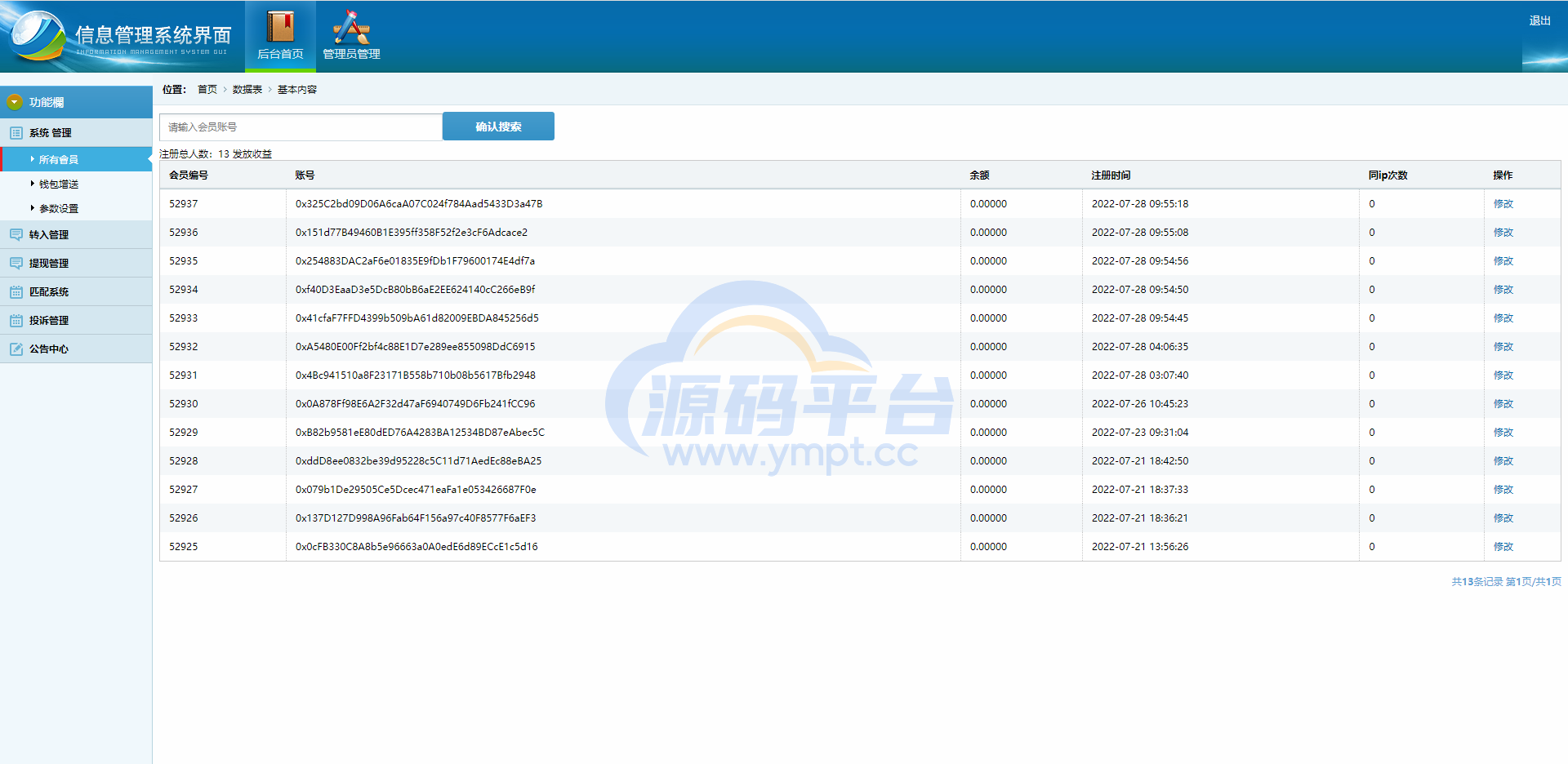The image size is (1568, 764).
Task: Select account 0xB82b9581eE80dED76A4283BA12534BD87eAbec5C
Action: click(x=420, y=433)
